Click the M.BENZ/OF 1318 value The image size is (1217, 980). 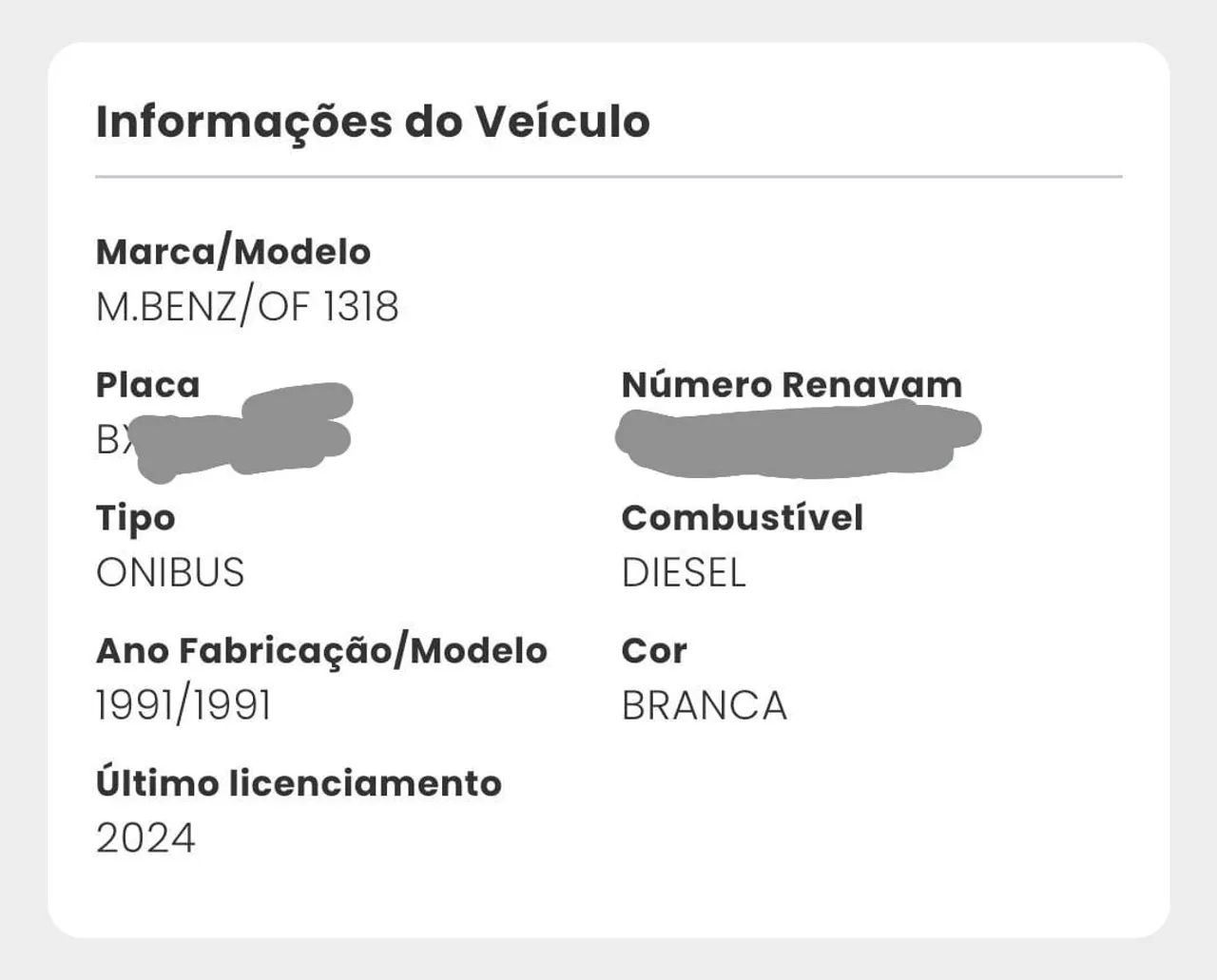tap(247, 307)
